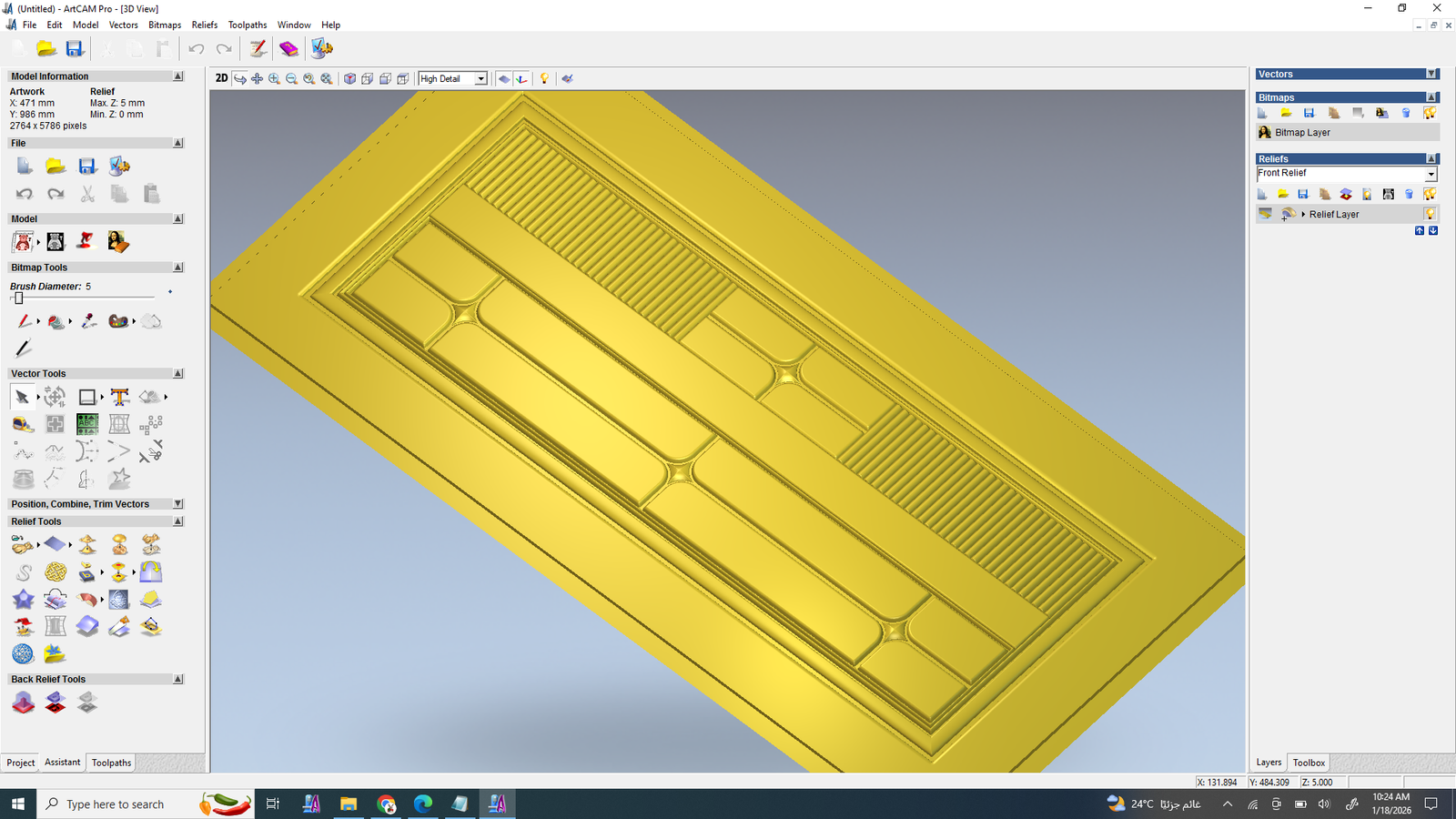This screenshot has height=819, width=1456.
Task: Click the Lights and Material lamp icon
Action: pyautogui.click(x=544, y=79)
